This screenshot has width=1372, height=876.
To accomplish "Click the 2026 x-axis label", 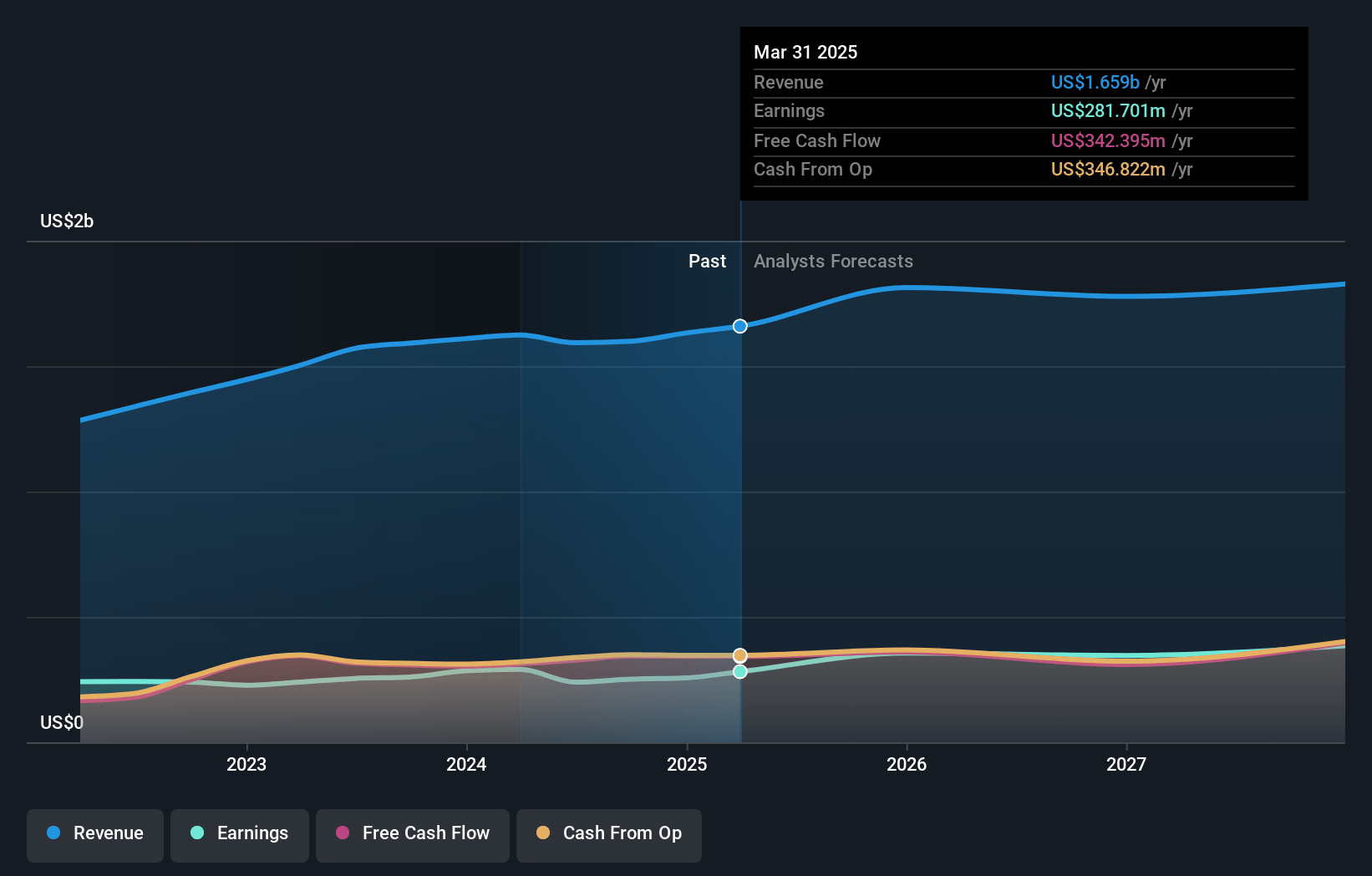I will tap(907, 764).
